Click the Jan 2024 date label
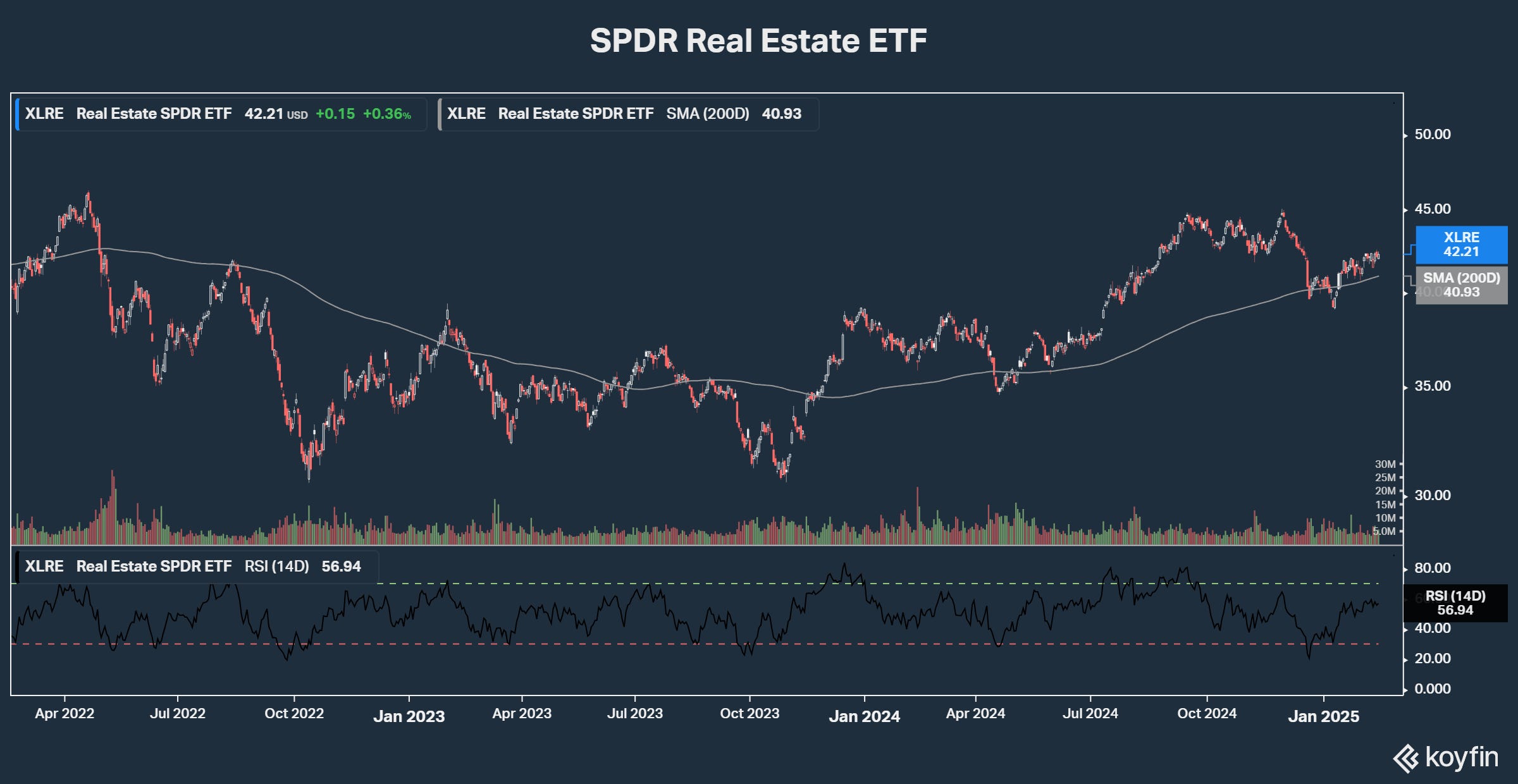The width and height of the screenshot is (1518, 784). (865, 716)
